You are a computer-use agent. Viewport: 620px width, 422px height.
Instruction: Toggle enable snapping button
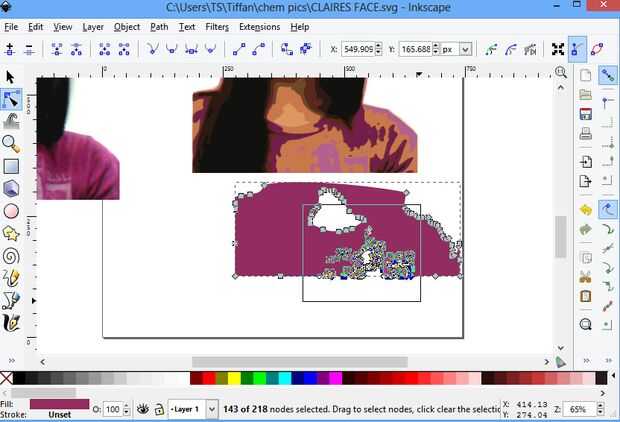608,76
